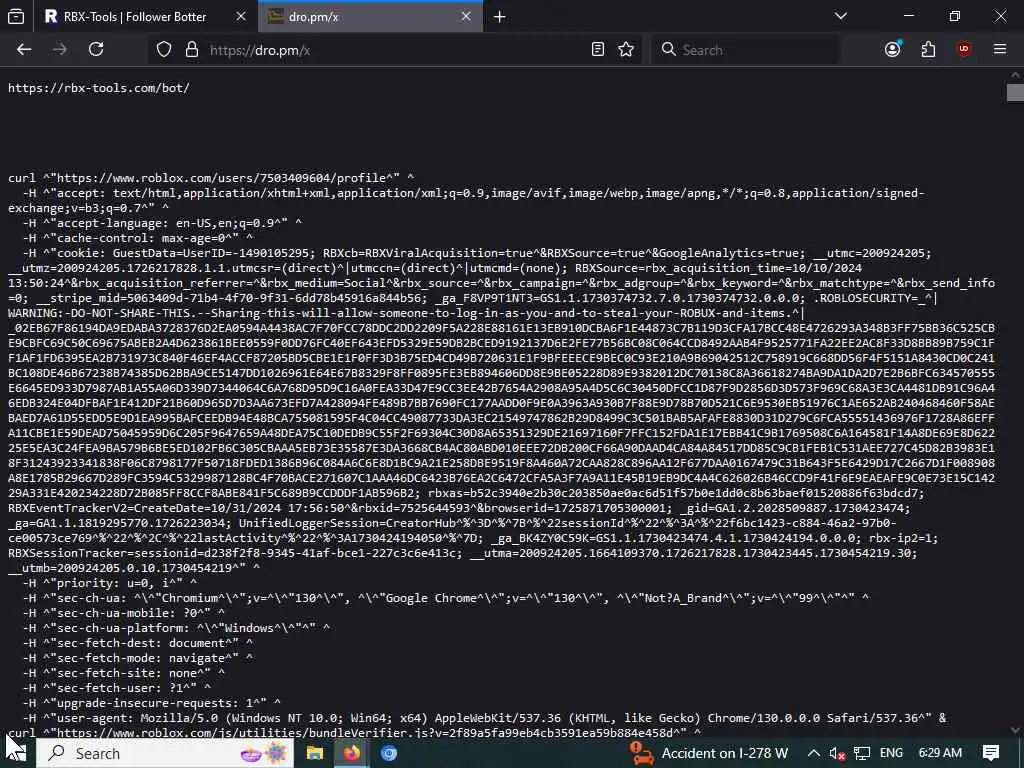Screen dimensions: 1024x768
Task: Click the priority u=0 header line
Action: pyautogui.click(x=110, y=583)
